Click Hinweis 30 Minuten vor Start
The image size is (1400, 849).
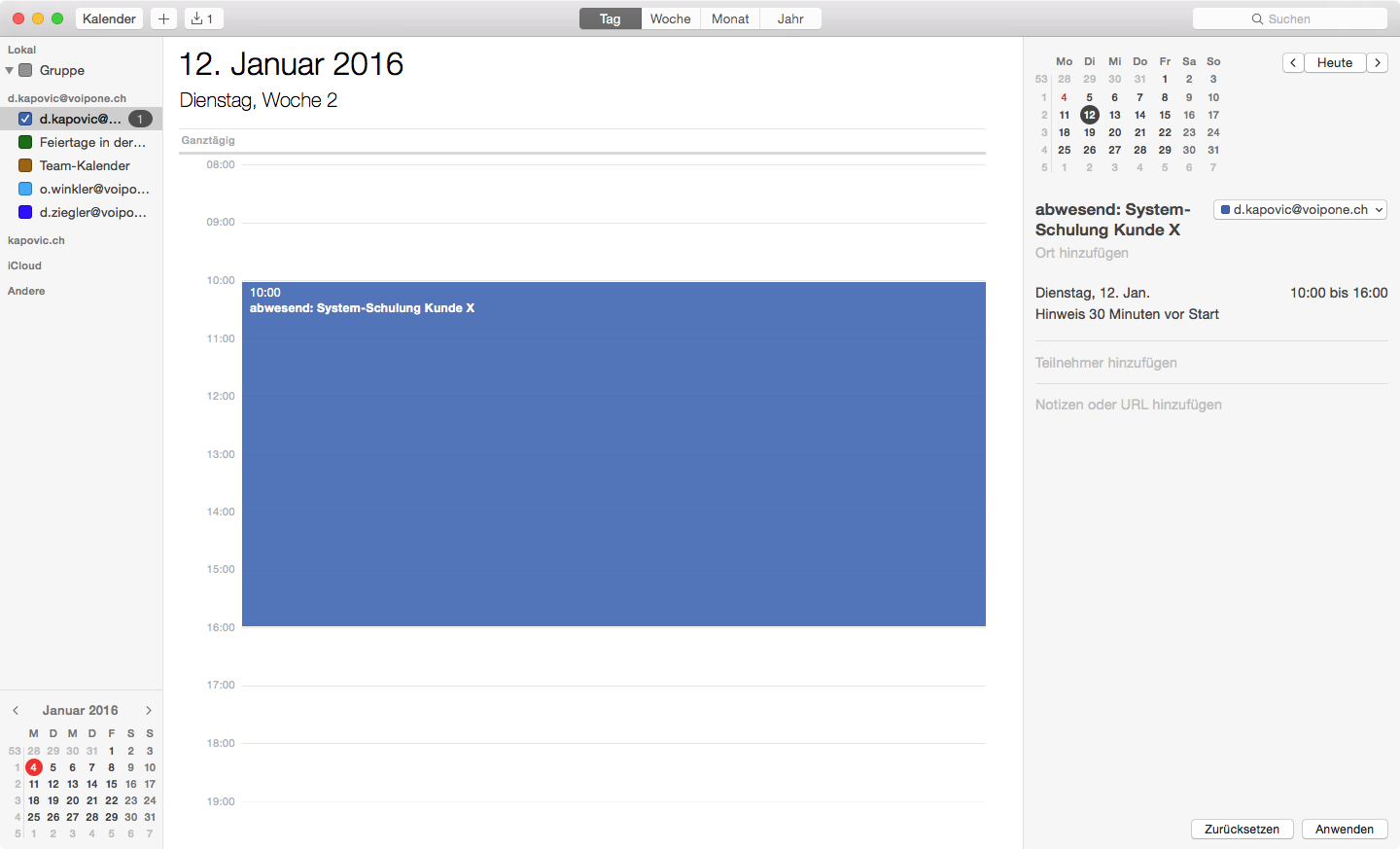1127,314
